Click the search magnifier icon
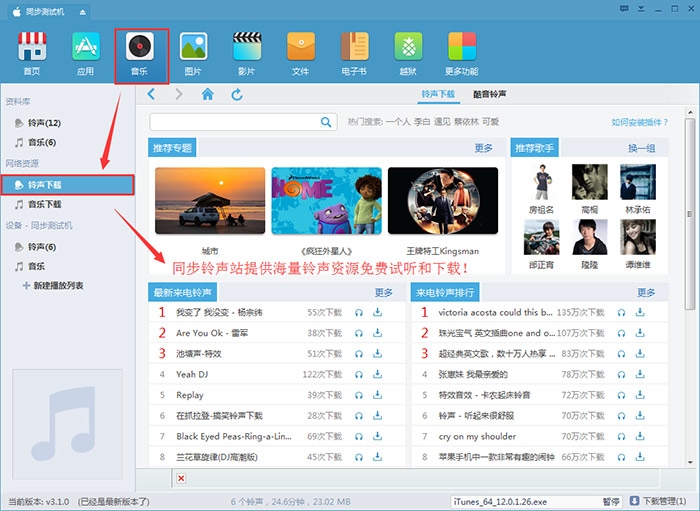The height and width of the screenshot is (511, 700). point(326,122)
